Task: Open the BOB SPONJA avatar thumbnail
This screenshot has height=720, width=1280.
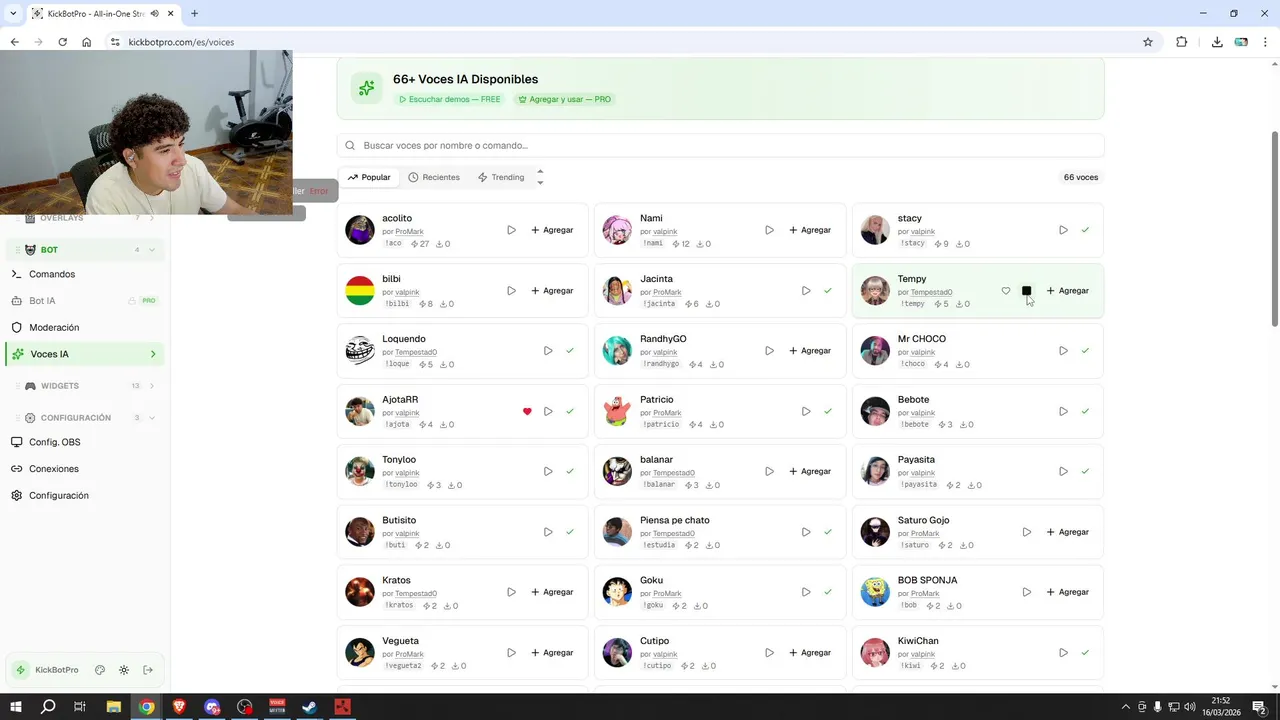Action: tap(875, 592)
